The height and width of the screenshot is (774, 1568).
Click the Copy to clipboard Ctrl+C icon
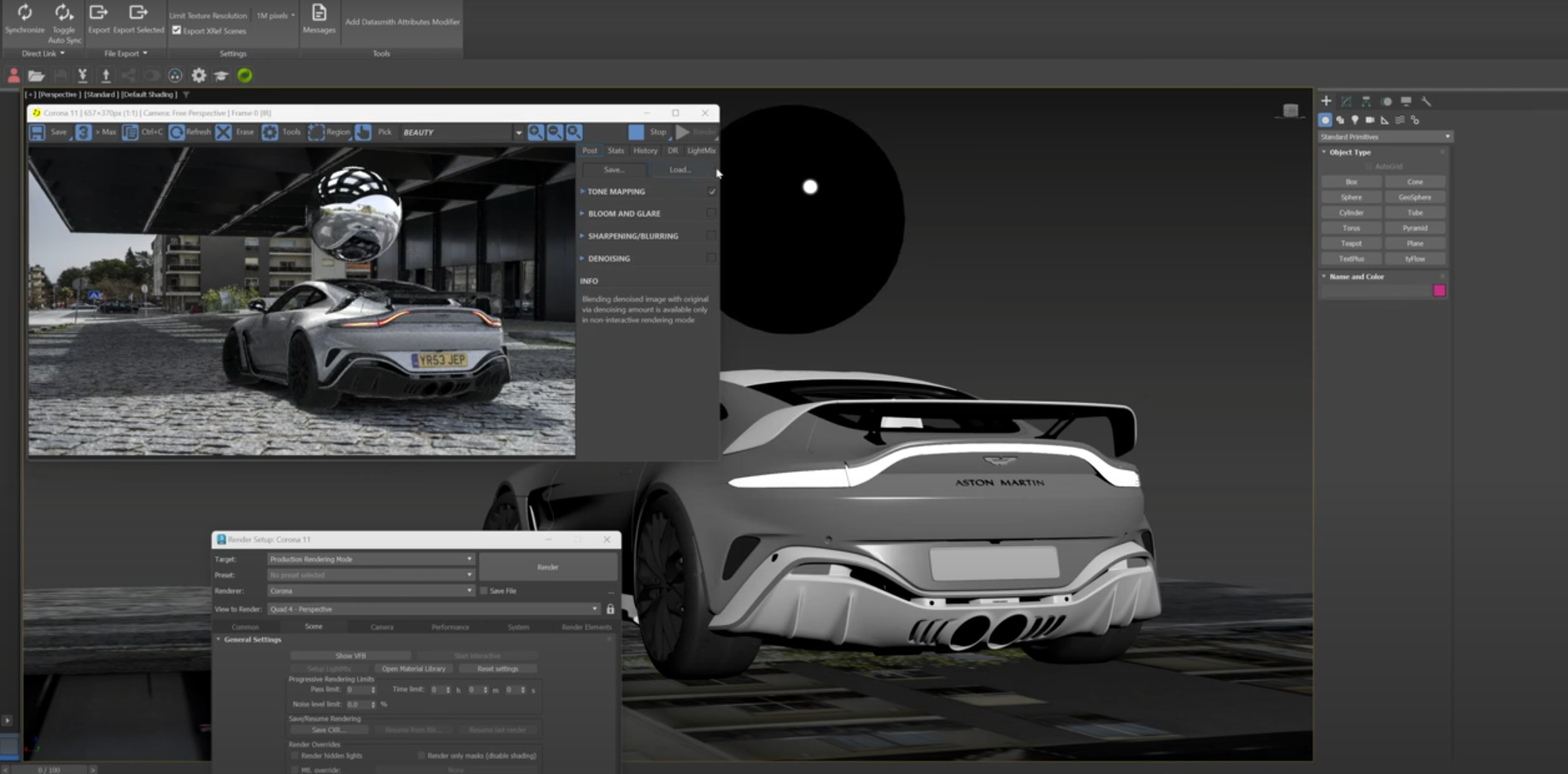pos(131,132)
